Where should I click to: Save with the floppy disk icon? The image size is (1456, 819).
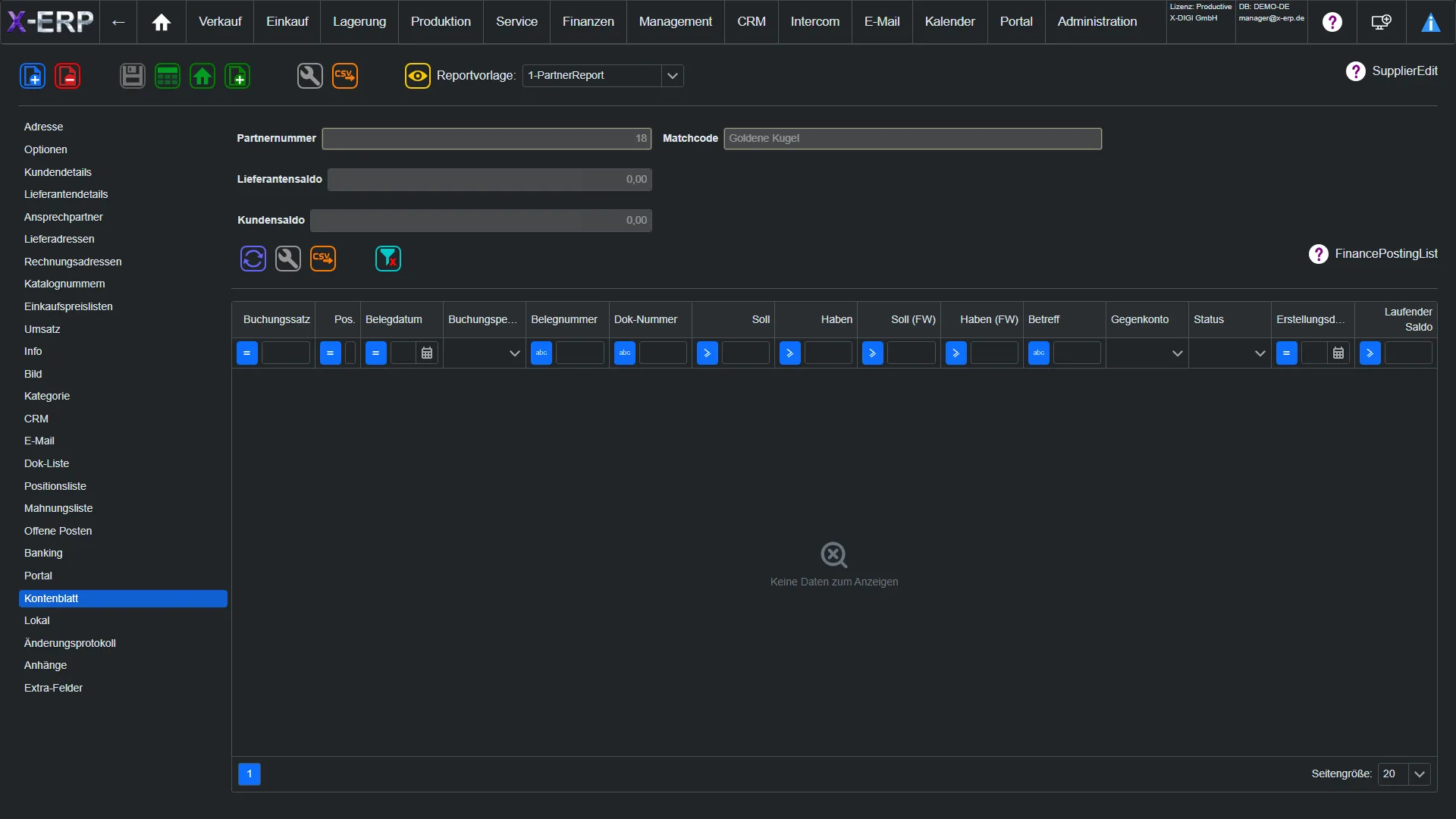click(x=133, y=76)
